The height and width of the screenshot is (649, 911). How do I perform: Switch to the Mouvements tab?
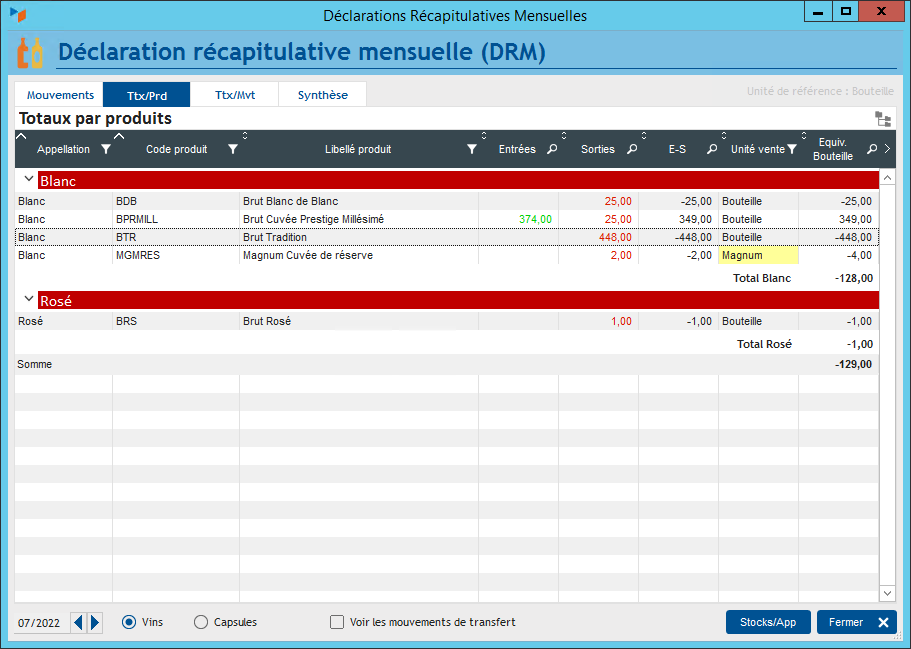(60, 95)
